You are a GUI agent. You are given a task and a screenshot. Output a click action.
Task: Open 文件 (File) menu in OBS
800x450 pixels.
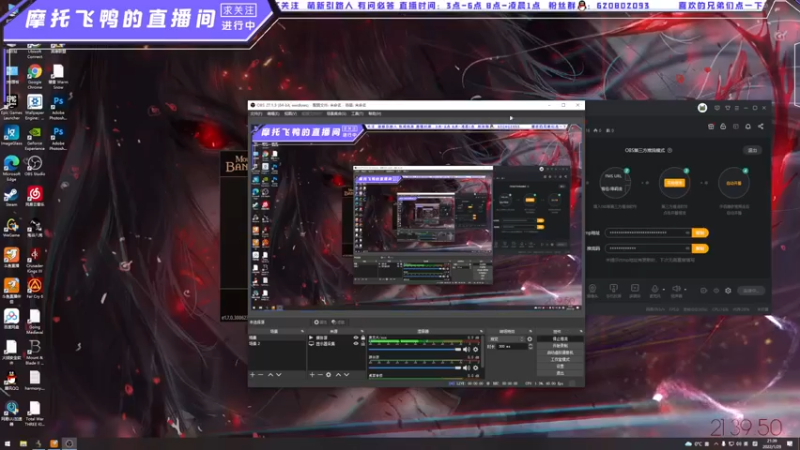(256, 113)
